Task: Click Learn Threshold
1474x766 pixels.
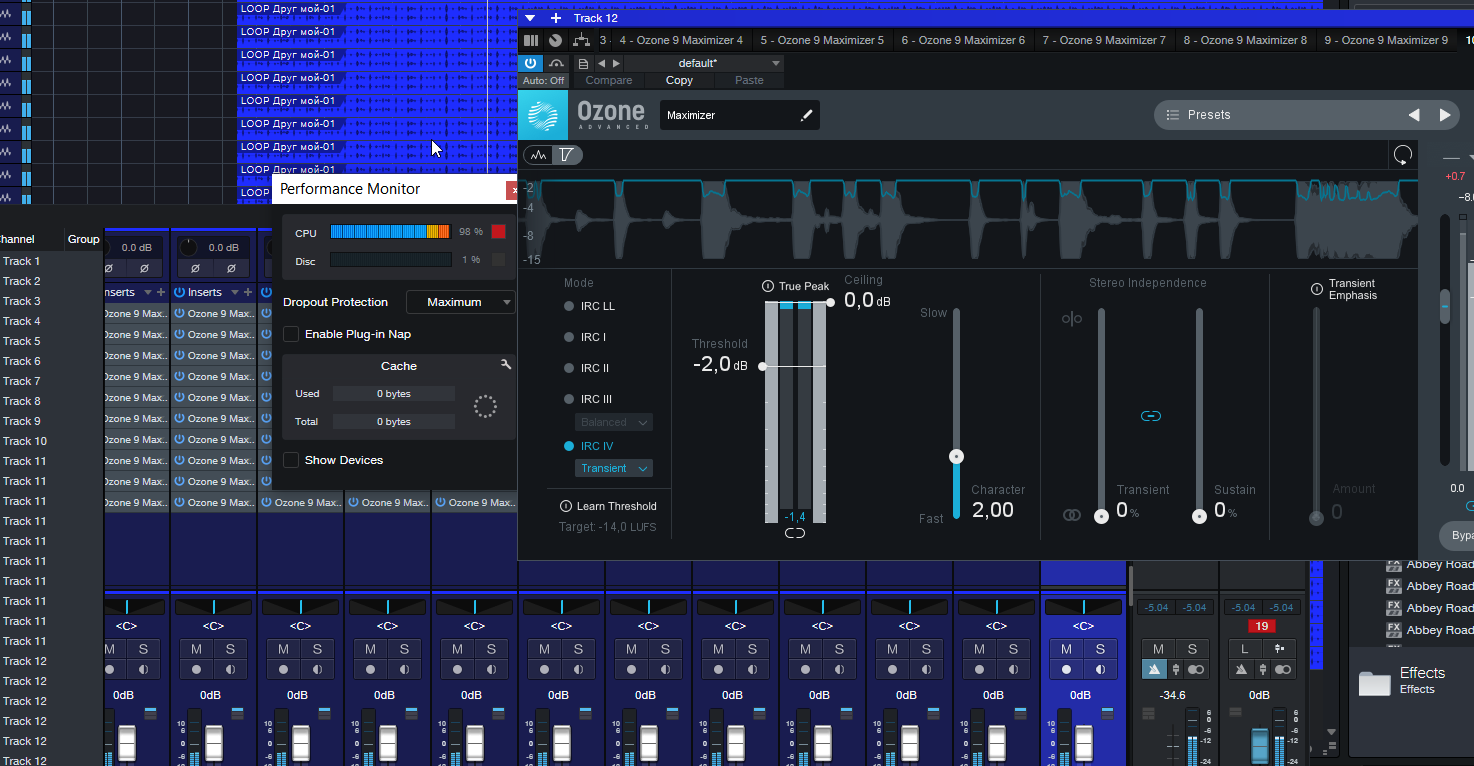Action: click(x=616, y=506)
